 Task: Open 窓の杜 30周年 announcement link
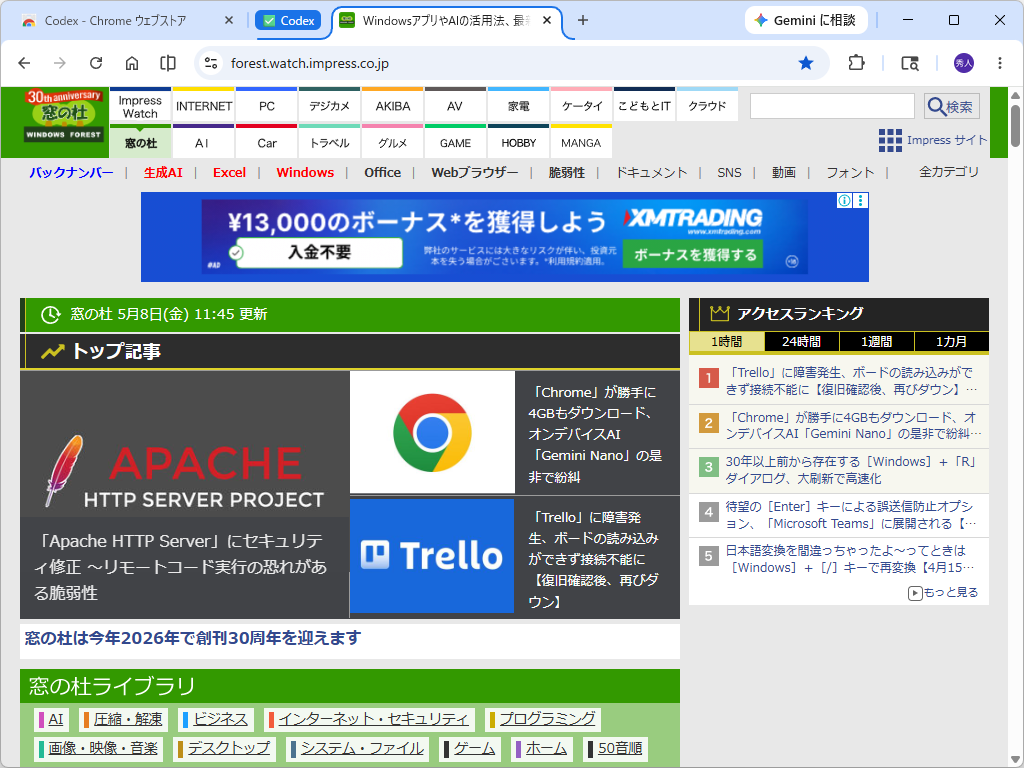[193, 637]
